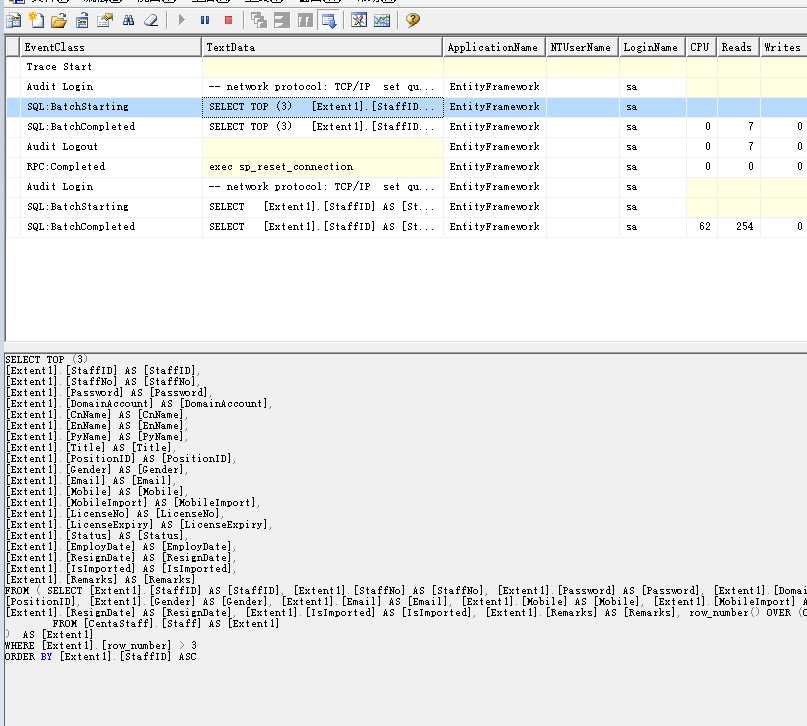Click the Find binoculars icon
Viewport: 807px width, 726px height.
click(x=128, y=21)
